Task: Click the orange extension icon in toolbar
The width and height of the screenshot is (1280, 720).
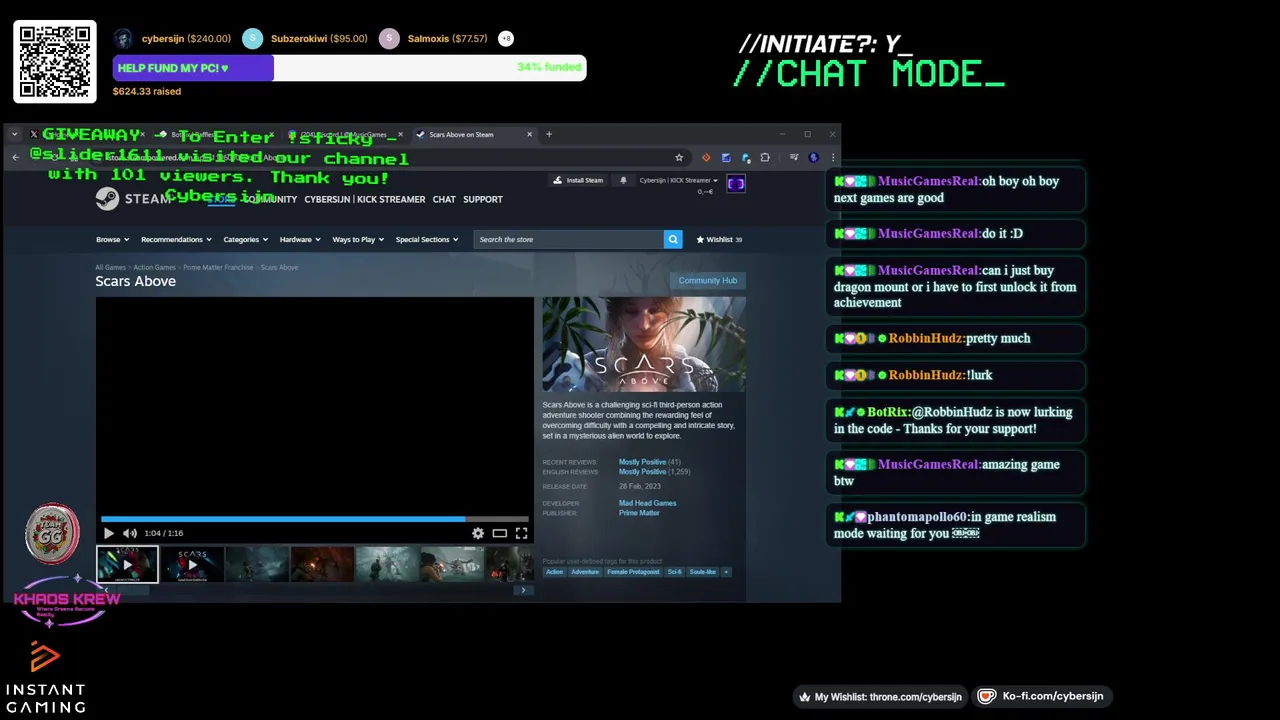Action: 706,157
